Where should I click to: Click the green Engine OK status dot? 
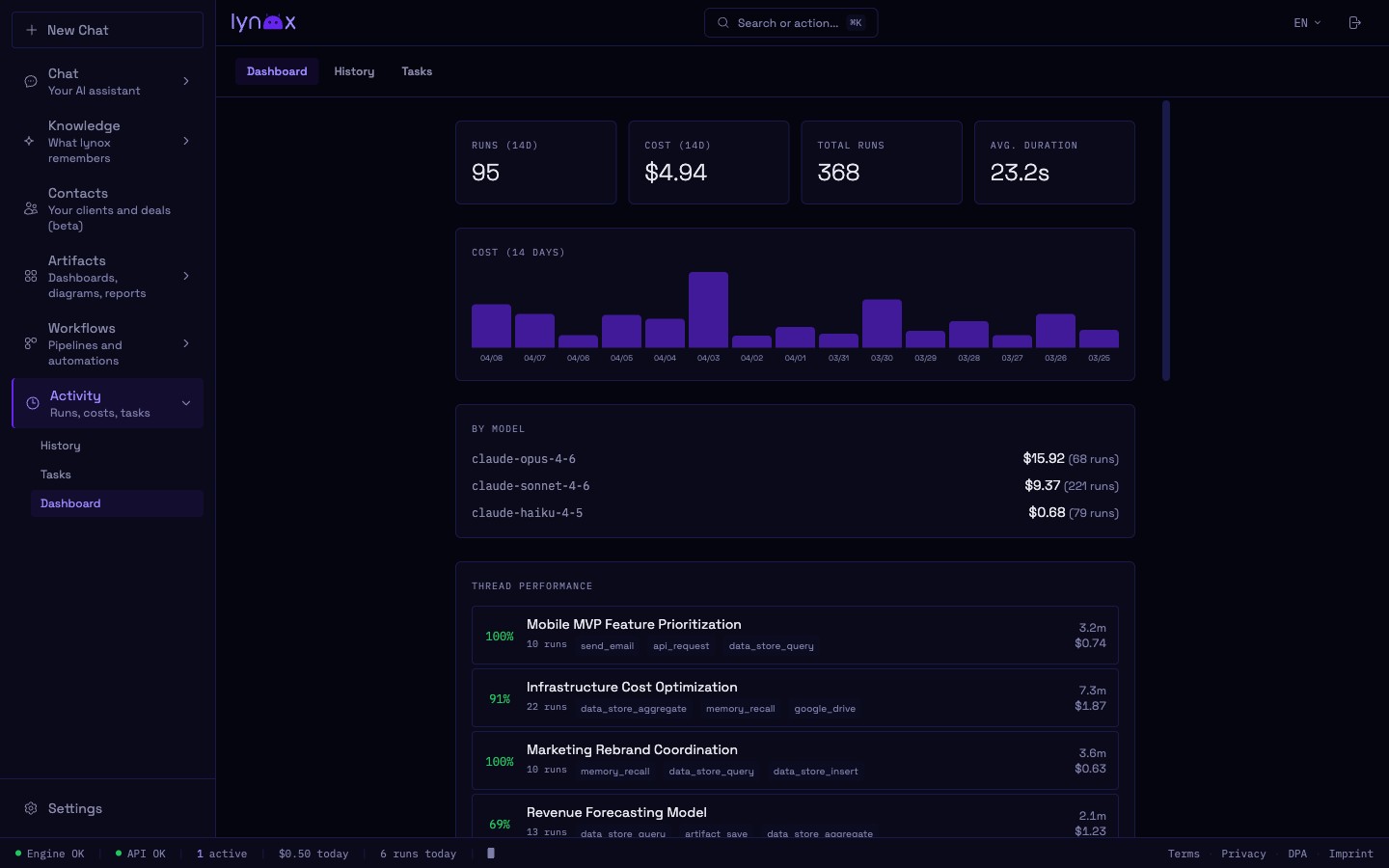pos(16,854)
